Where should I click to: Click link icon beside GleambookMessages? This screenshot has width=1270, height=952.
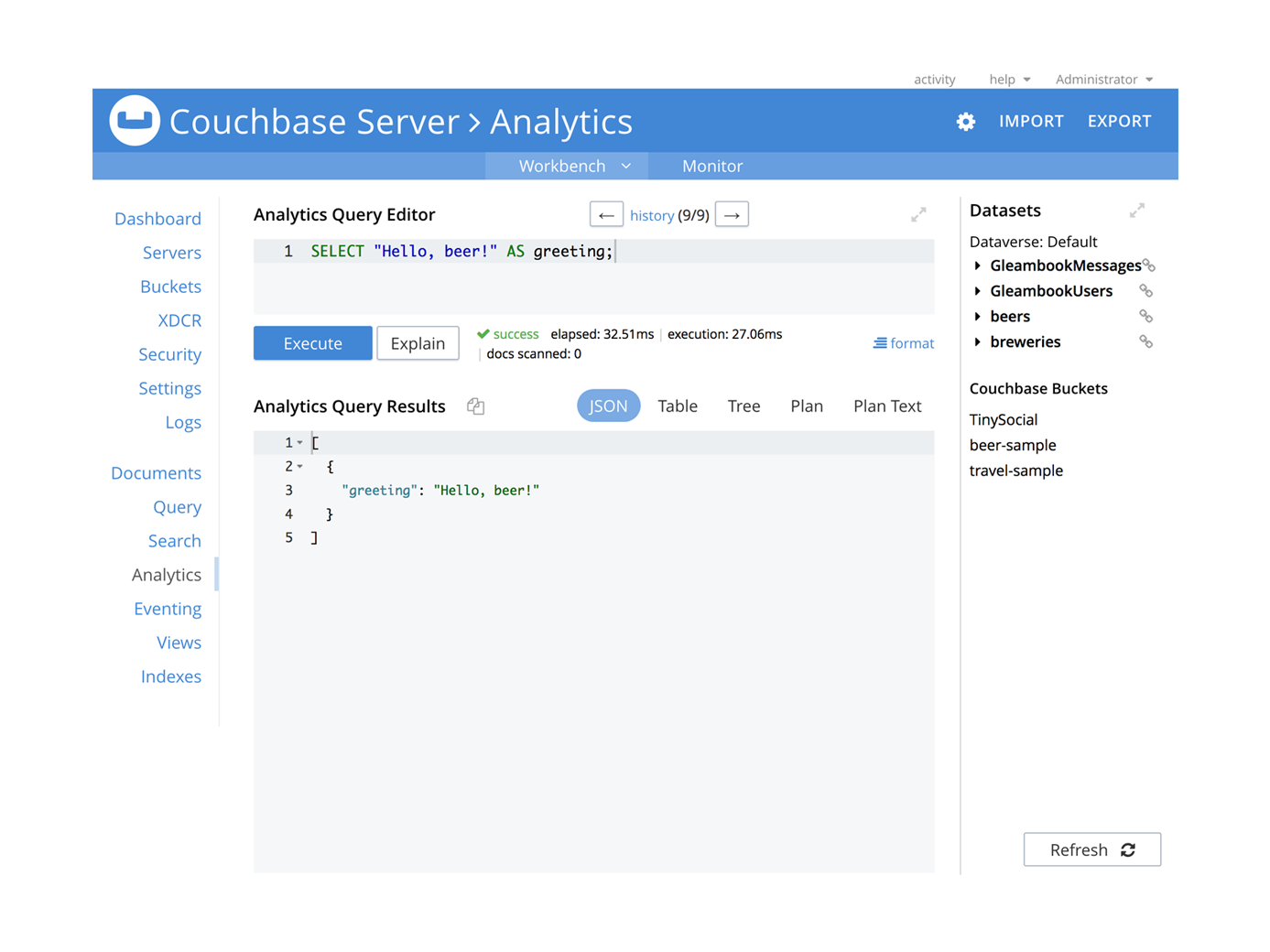point(1149,265)
